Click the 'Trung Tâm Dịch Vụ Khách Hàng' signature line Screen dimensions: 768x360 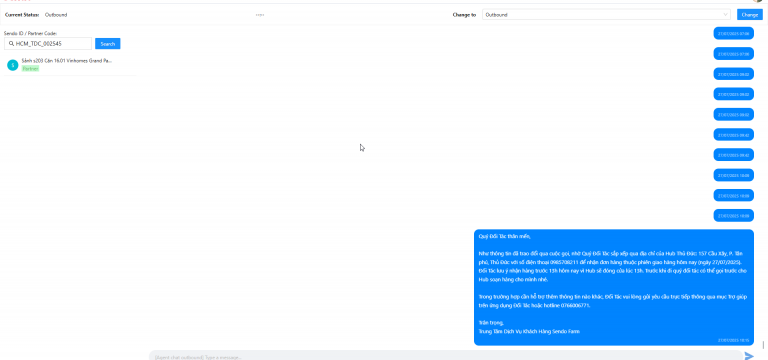529,332
